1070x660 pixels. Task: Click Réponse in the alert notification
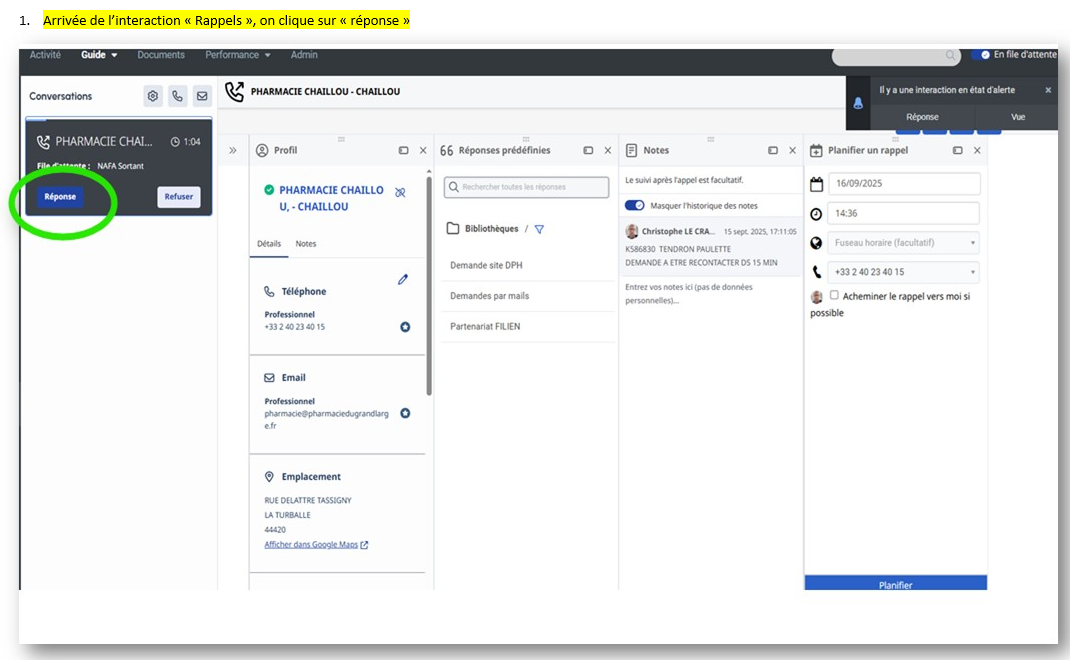pos(923,117)
